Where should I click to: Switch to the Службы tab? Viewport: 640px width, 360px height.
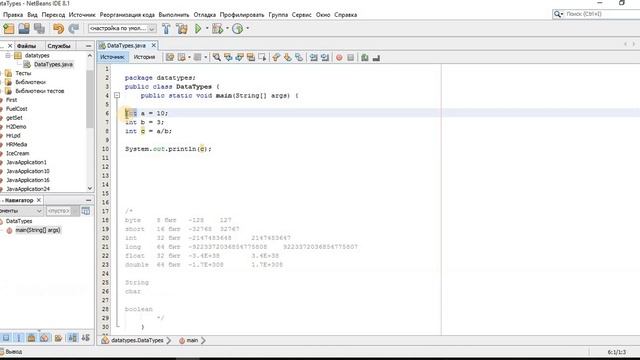point(59,46)
